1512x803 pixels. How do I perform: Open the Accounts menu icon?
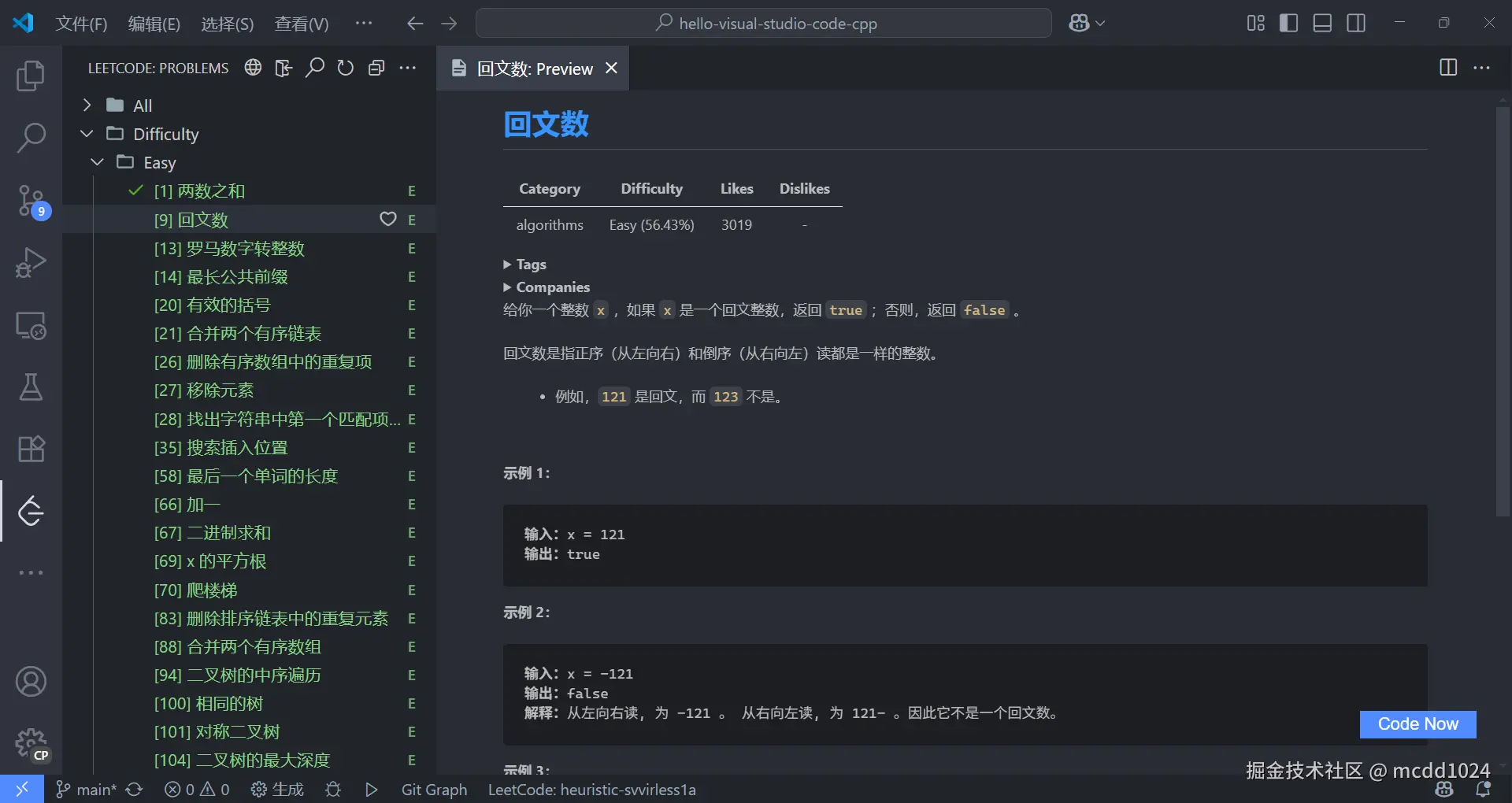(31, 682)
